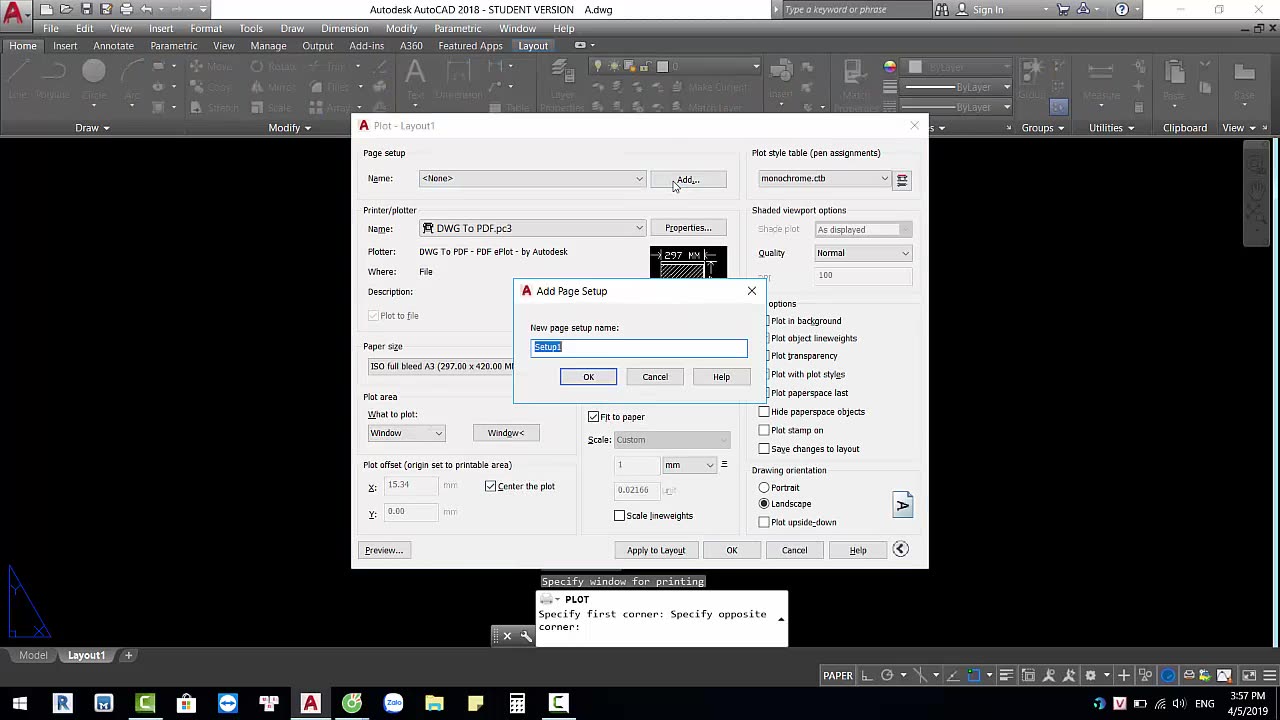Close the command line with X icon
The height and width of the screenshot is (720, 1280).
tap(507, 636)
